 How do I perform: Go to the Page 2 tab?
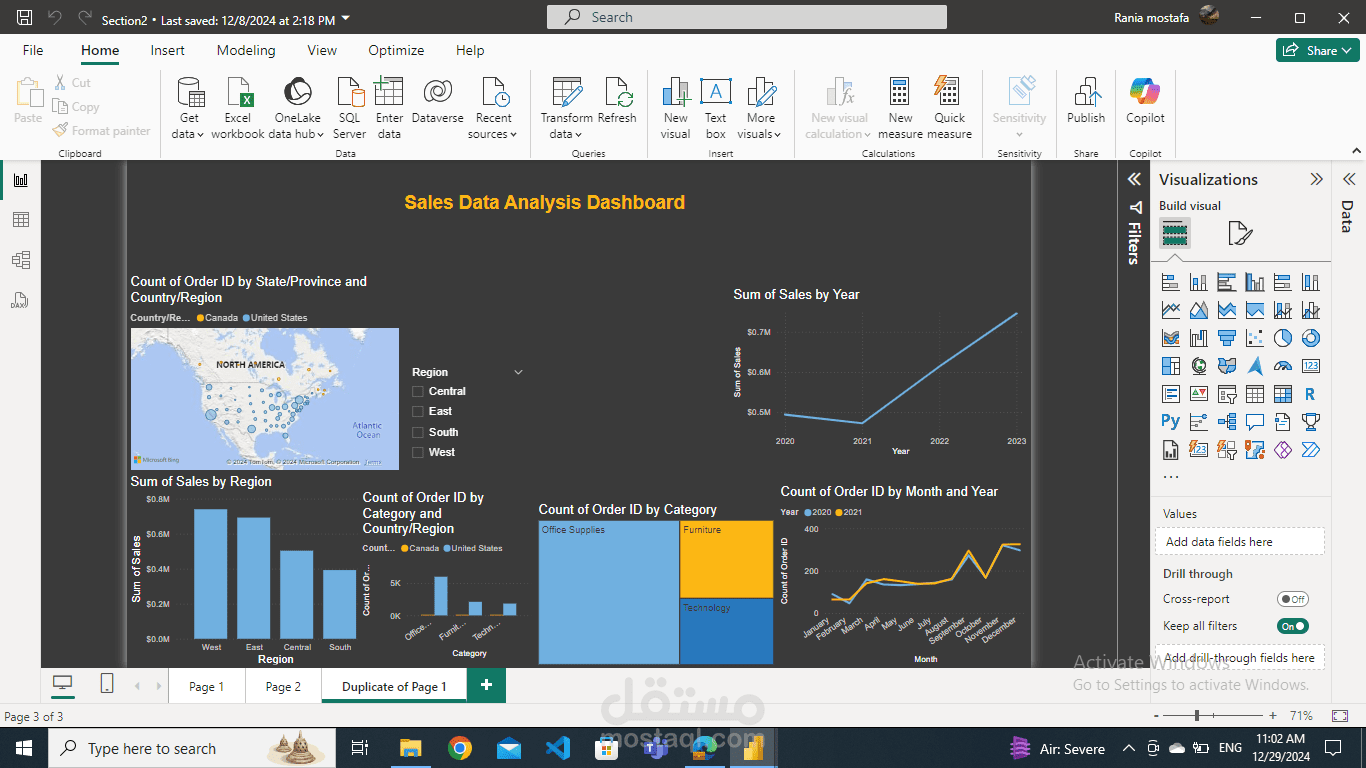(283, 686)
